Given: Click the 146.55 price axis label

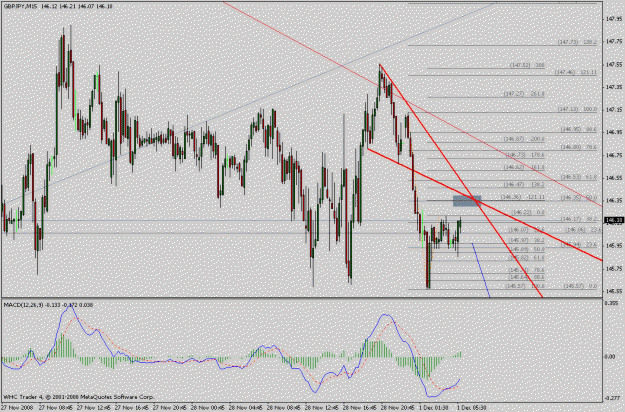Looking at the screenshot, I should [x=614, y=178].
